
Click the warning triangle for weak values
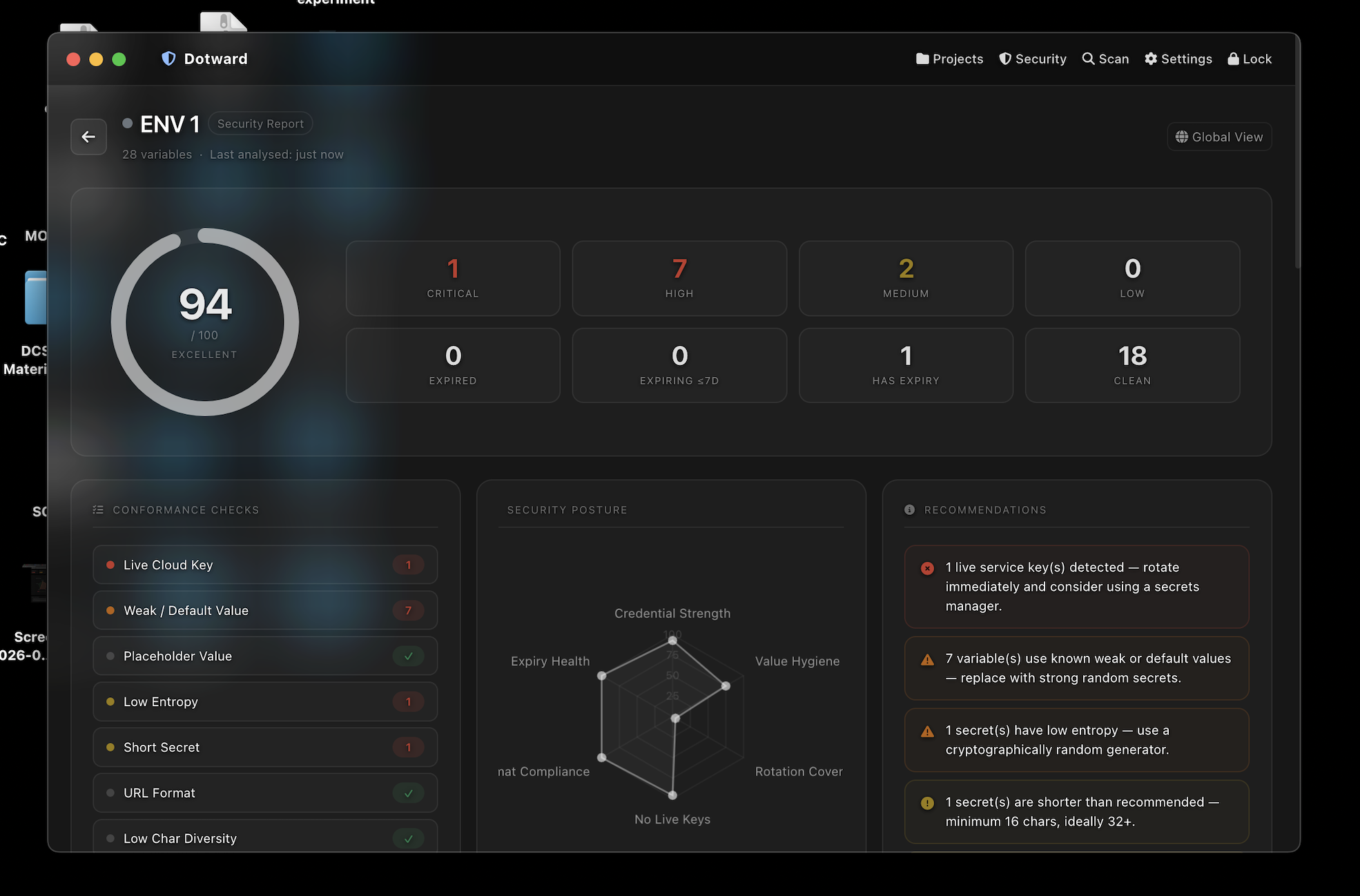(x=927, y=659)
